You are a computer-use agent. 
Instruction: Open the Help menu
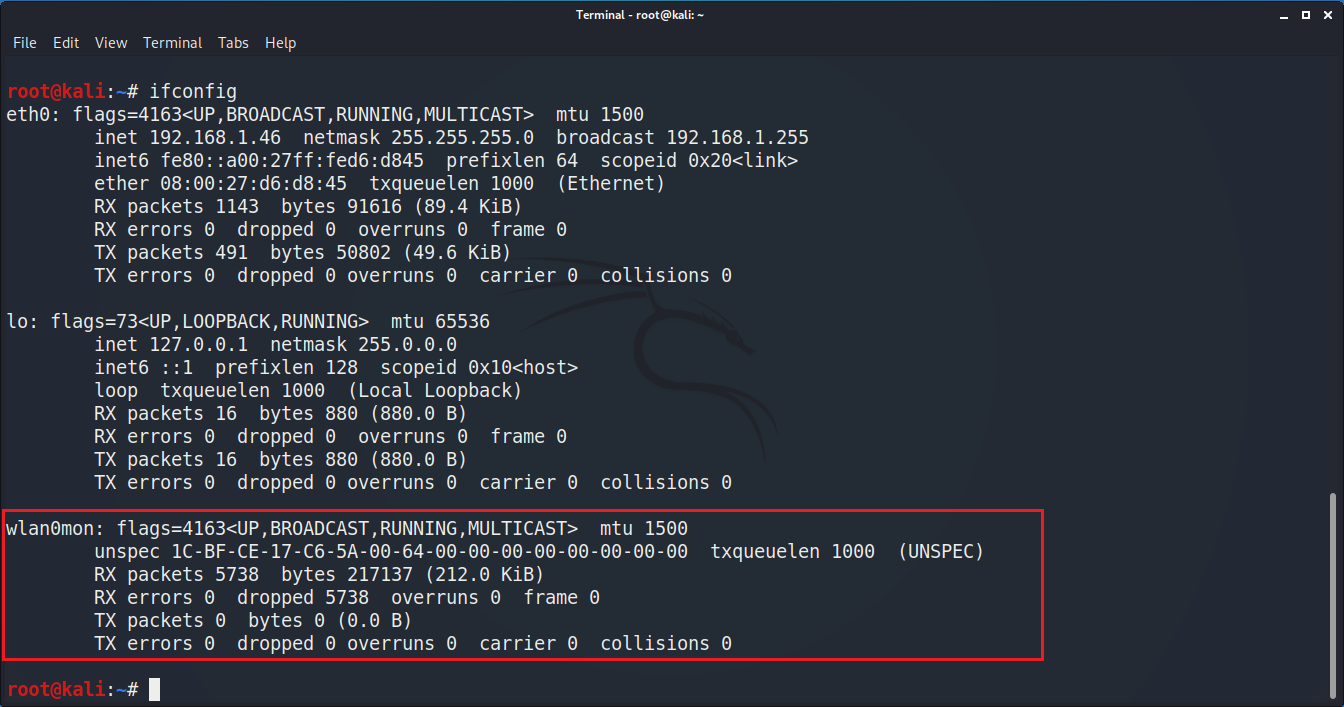(x=280, y=43)
